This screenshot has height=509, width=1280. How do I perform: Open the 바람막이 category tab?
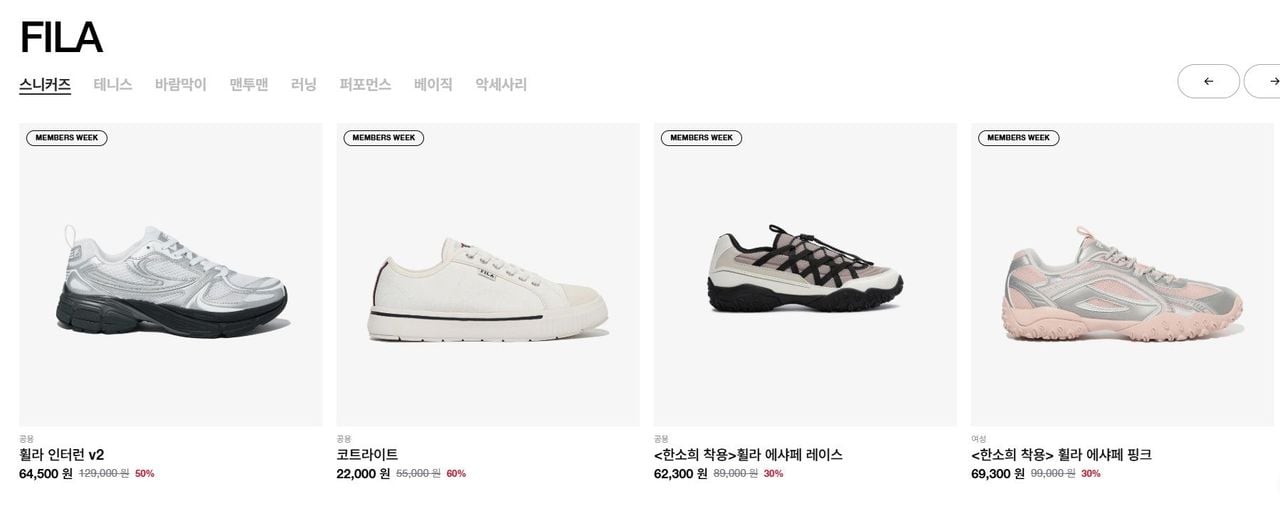coord(181,85)
